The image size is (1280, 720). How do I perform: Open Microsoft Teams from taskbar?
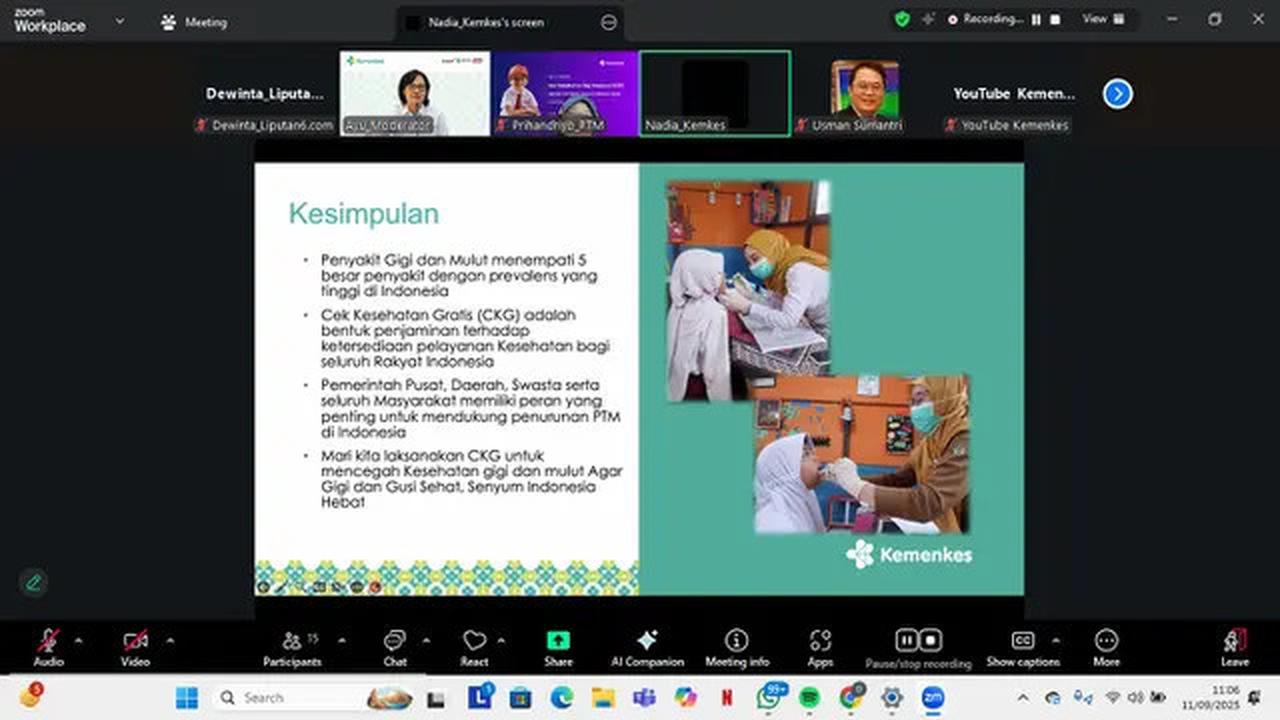pyautogui.click(x=644, y=697)
